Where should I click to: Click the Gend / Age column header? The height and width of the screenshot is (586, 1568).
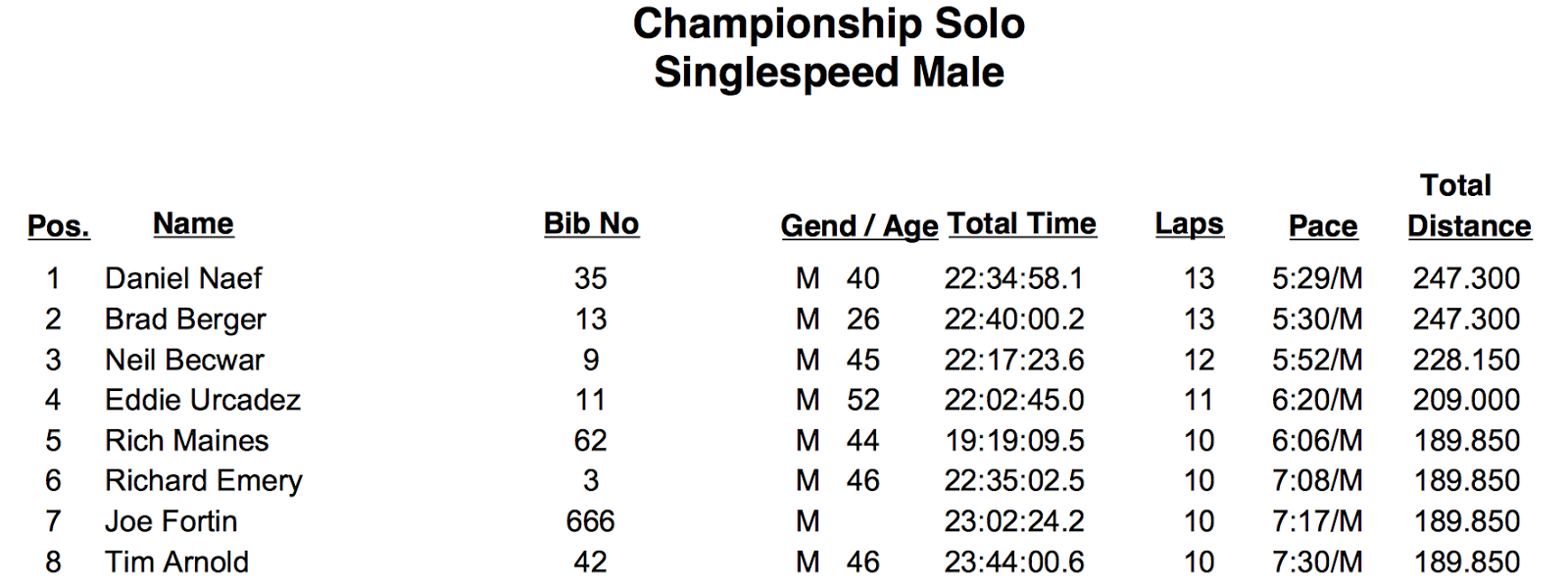pos(858,226)
